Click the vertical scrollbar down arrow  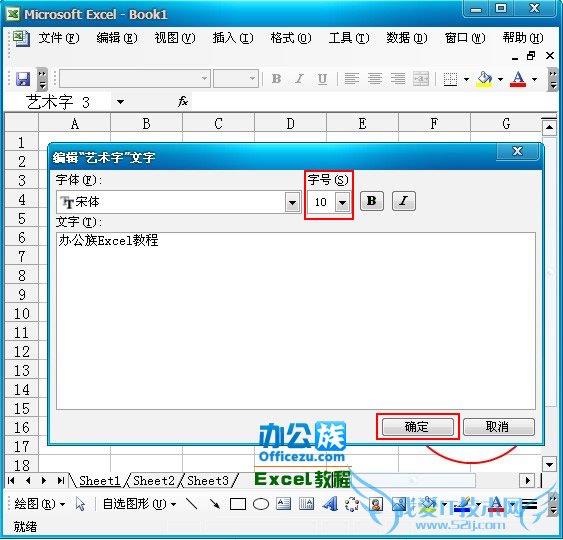(549, 464)
